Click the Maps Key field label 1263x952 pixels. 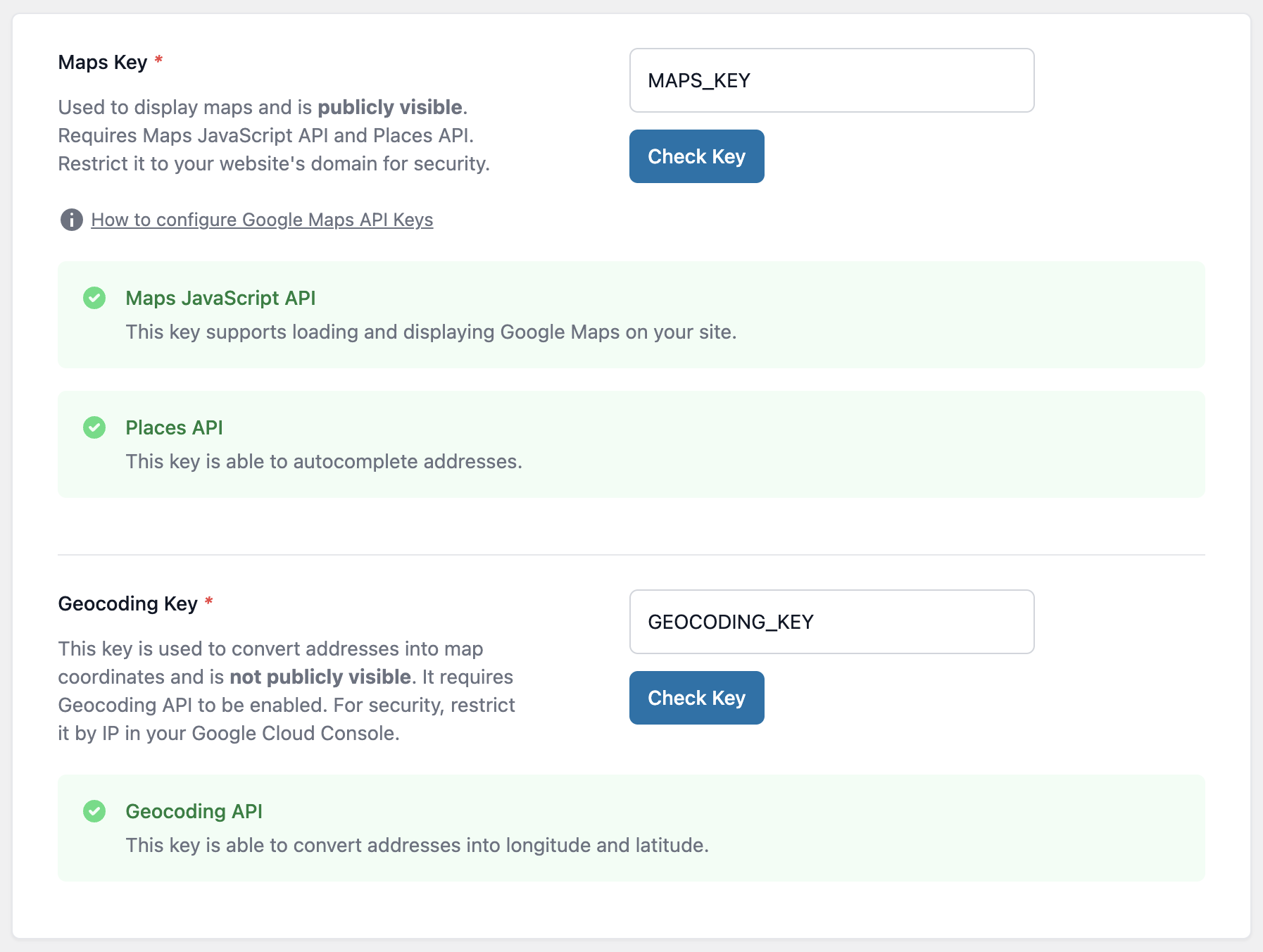[103, 62]
